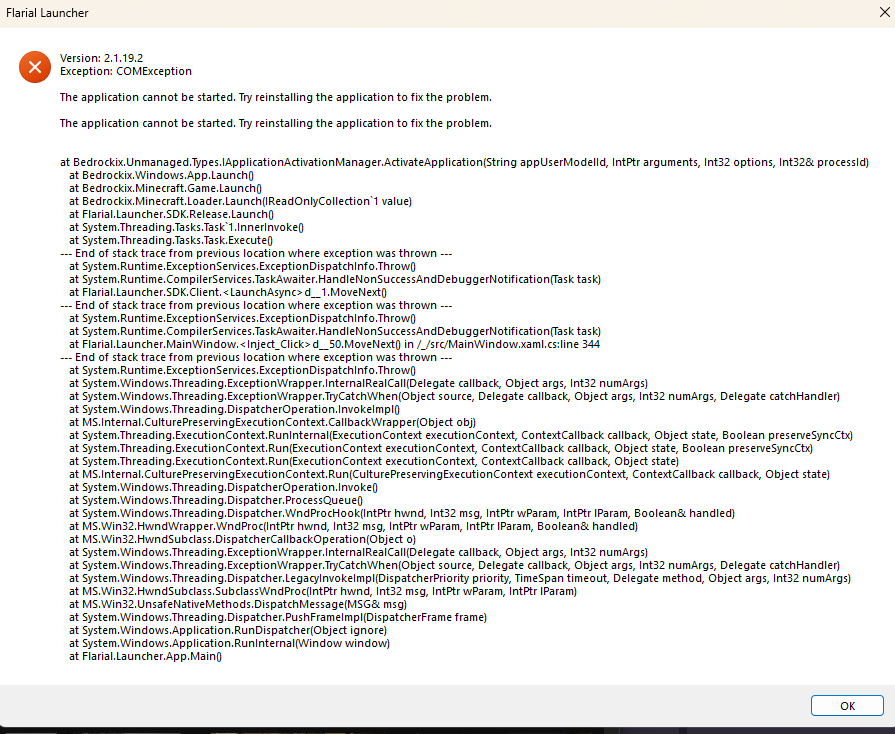Select the 'Version: 2.1.19.2' line
Image resolution: width=895 pixels, height=734 pixels.
tap(102, 58)
